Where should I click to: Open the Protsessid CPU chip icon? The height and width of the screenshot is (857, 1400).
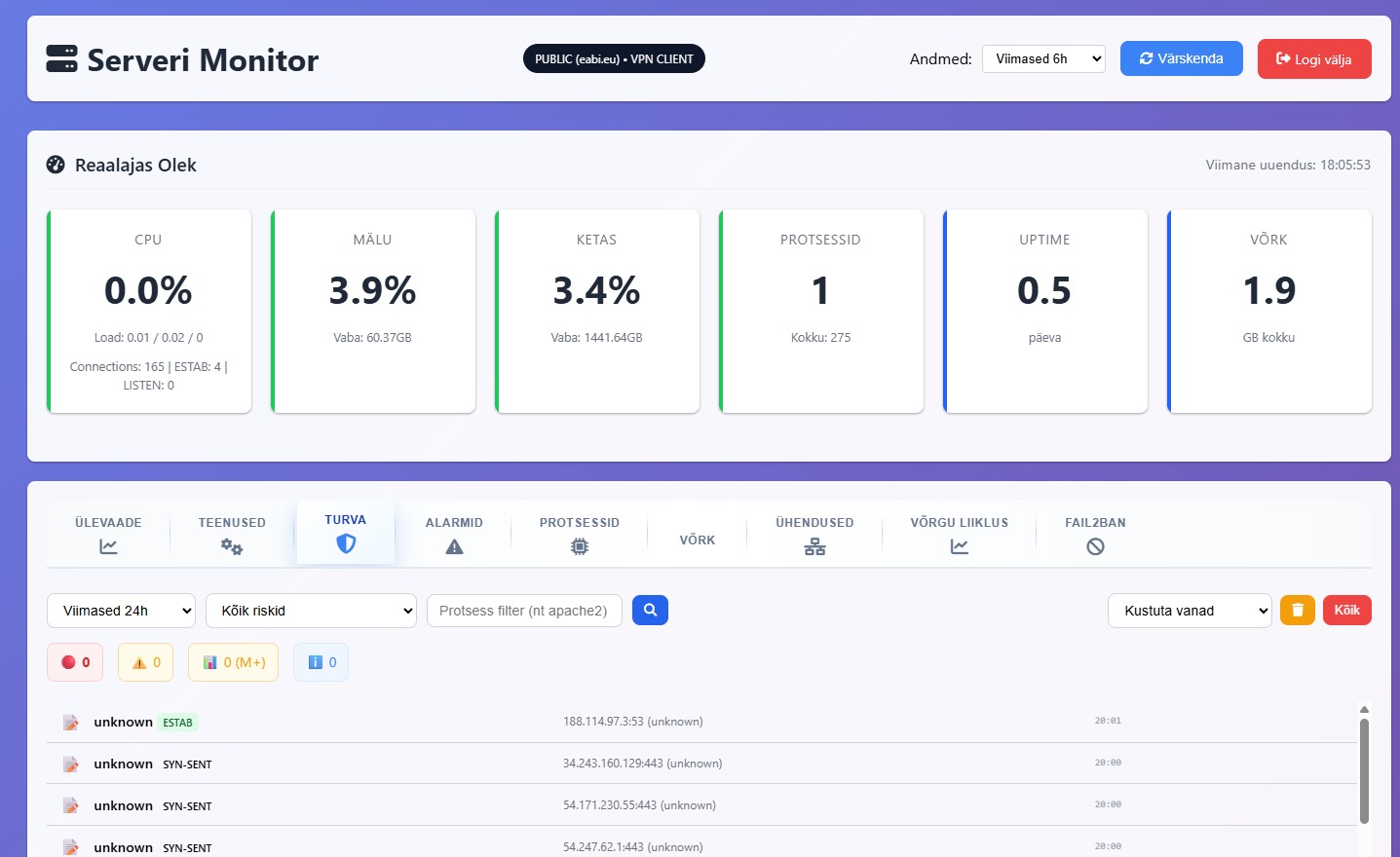pyautogui.click(x=580, y=546)
